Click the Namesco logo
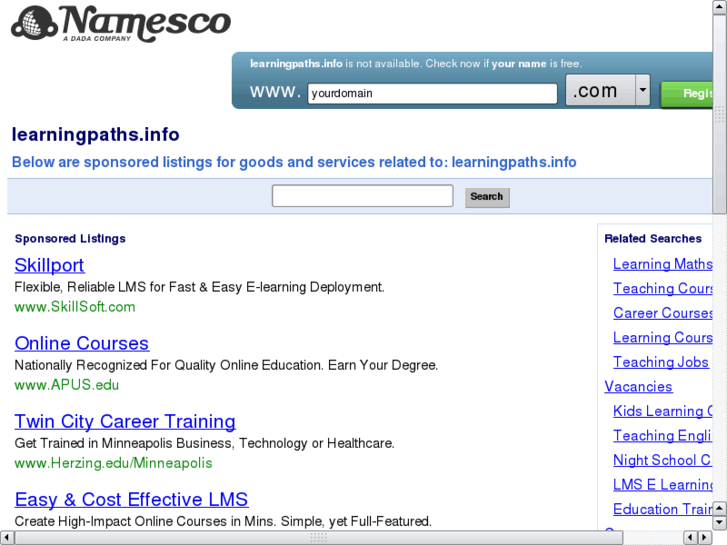Image resolution: width=727 pixels, height=545 pixels. (x=121, y=24)
